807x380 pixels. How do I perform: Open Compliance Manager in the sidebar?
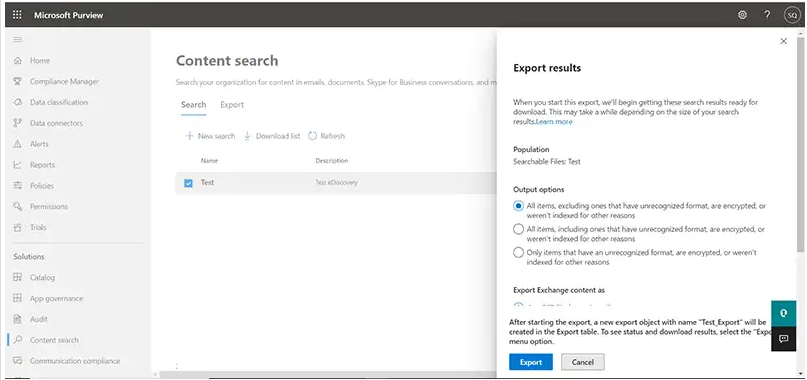(56, 81)
